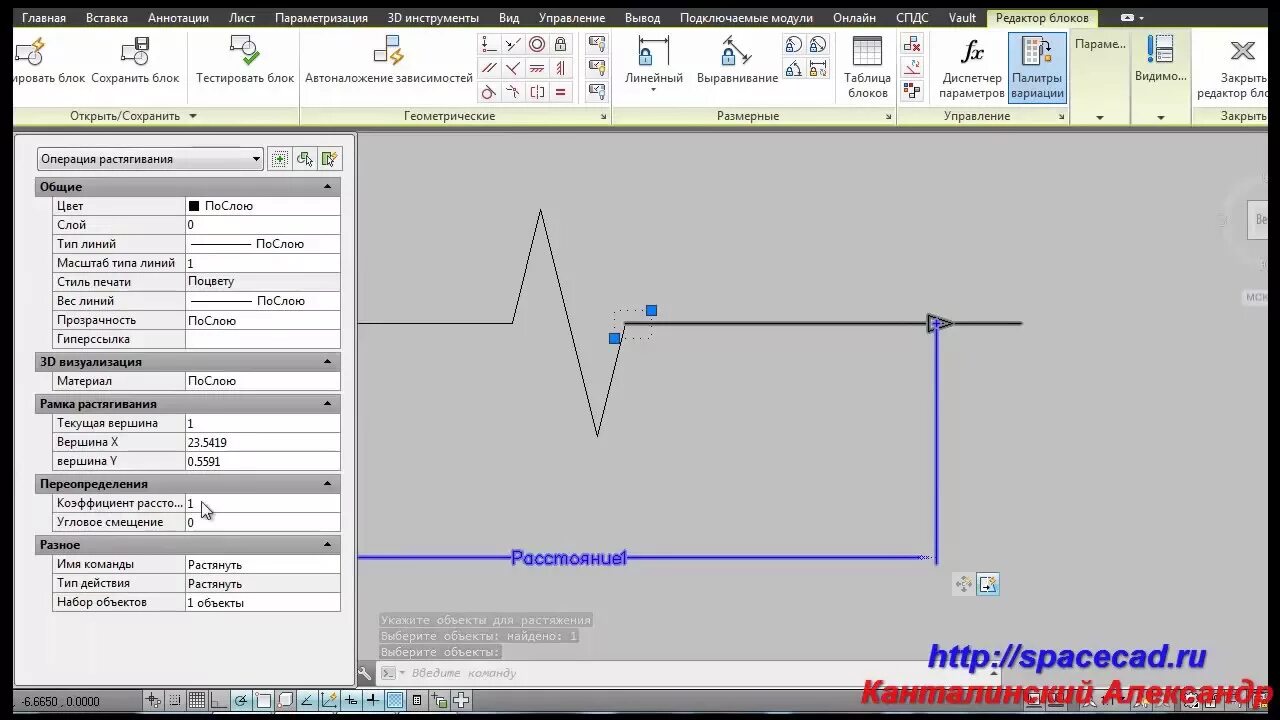Collapse the Разное section
Screen dimensions: 1280x720
(x=327, y=545)
